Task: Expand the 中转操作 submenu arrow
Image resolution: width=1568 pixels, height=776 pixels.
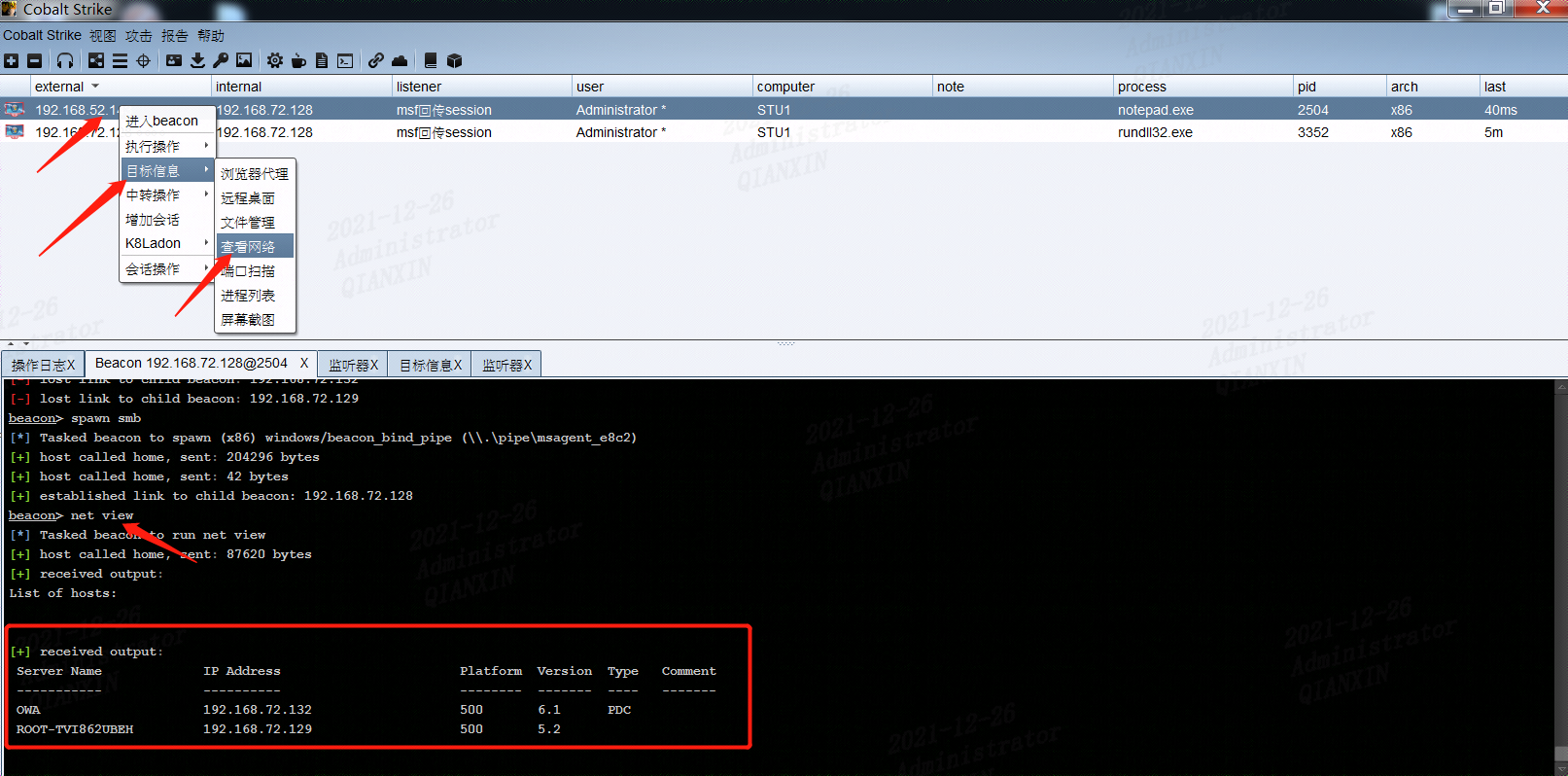Action: tap(206, 194)
